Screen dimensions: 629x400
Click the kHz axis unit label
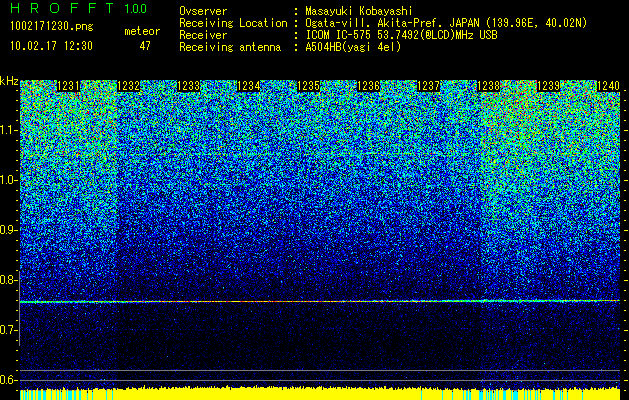[x=9, y=81]
